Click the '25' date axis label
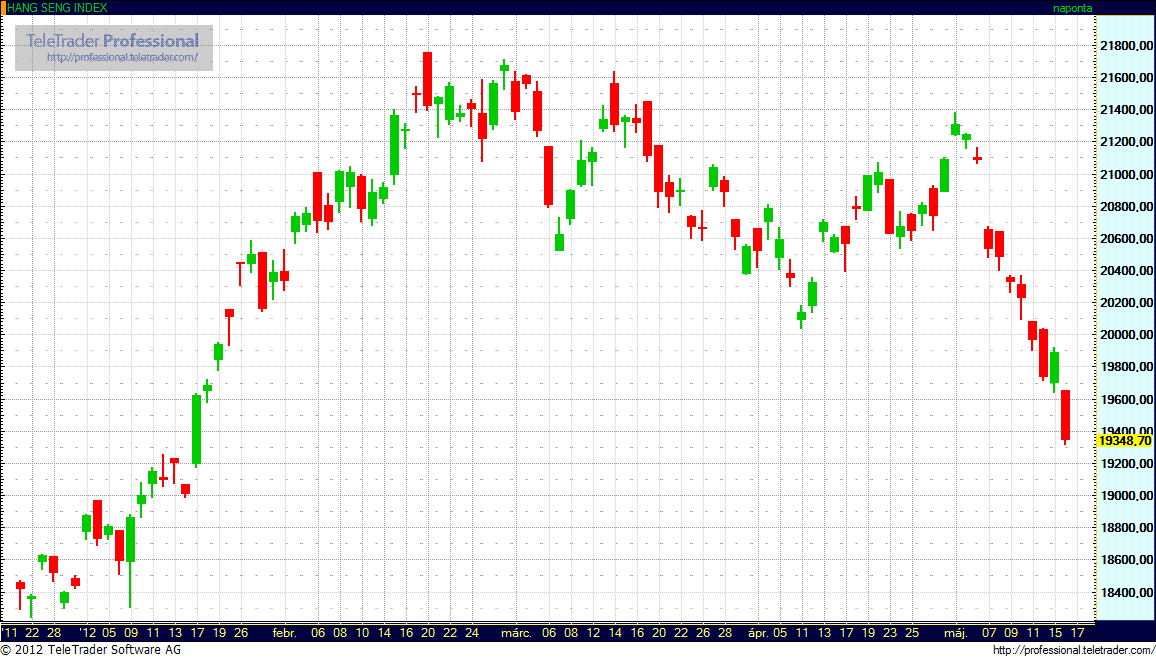1156x659 pixels. pyautogui.click(x=912, y=632)
